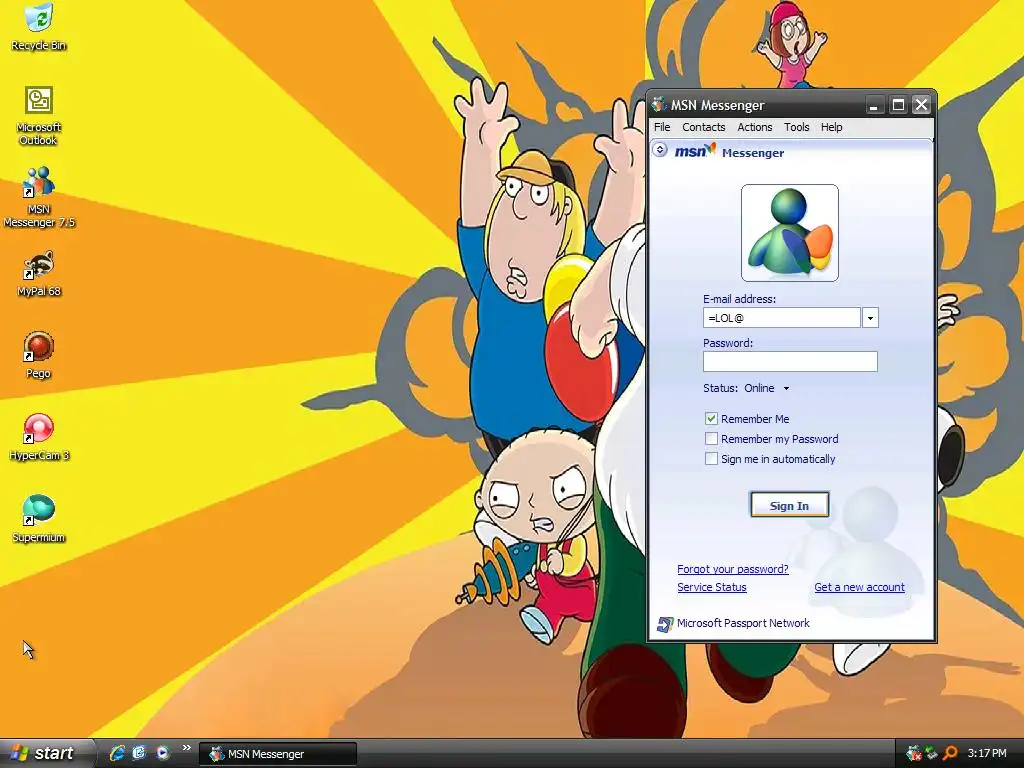Viewport: 1024px width, 768px height.
Task: Select the Microsoft Outlook desktop icon
Action: [x=39, y=116]
